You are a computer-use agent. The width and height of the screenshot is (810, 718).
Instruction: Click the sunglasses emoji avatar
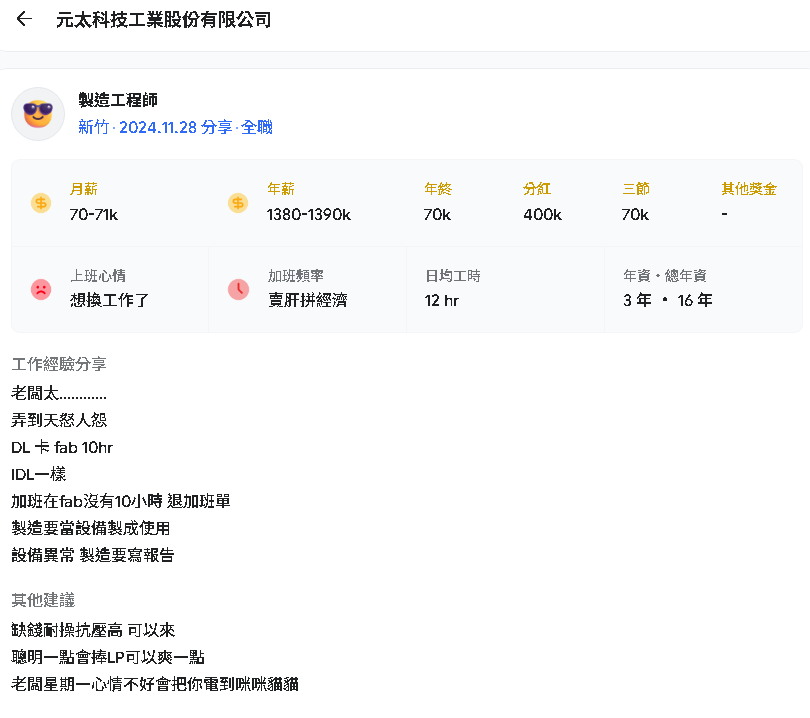coord(38,114)
